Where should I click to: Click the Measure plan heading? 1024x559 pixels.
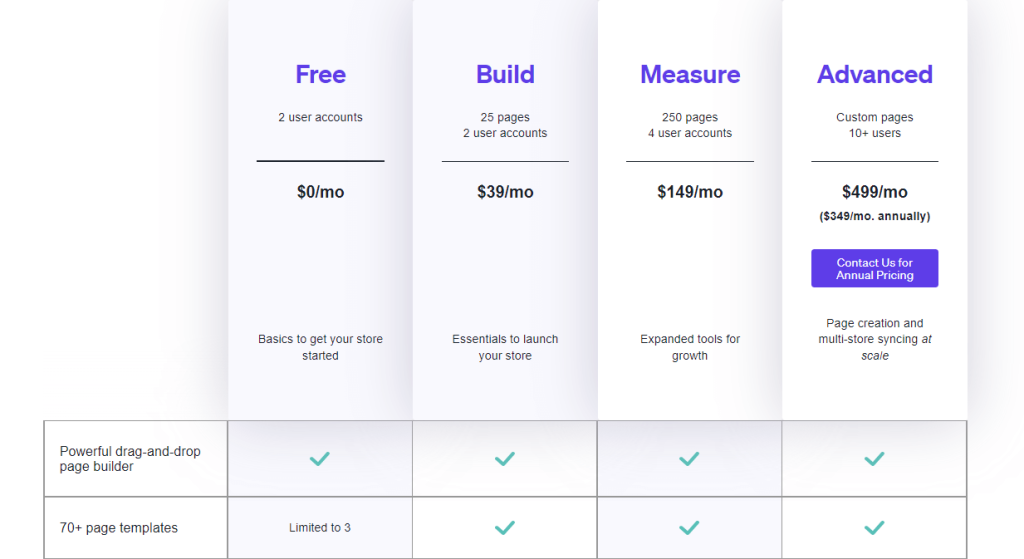coord(690,75)
